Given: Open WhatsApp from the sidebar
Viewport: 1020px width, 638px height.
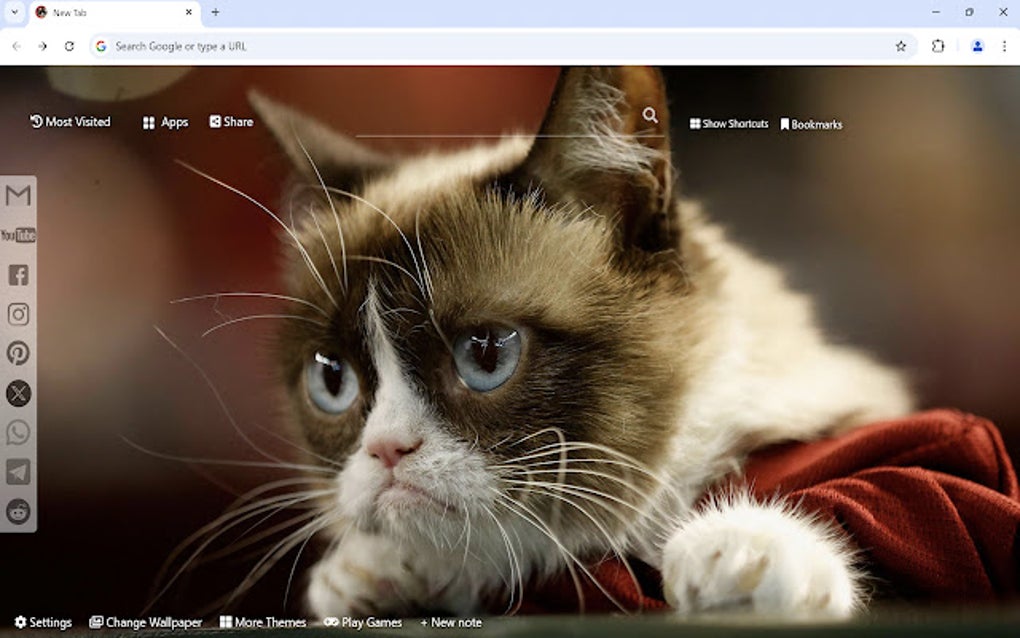Looking at the screenshot, I should (18, 432).
